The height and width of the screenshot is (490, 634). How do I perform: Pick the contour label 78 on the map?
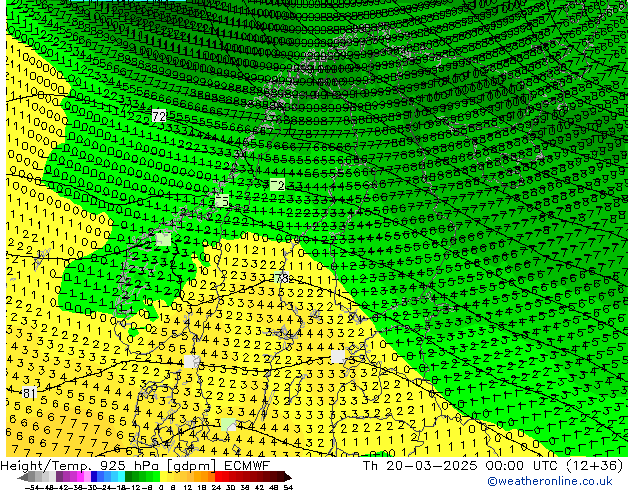[282, 279]
